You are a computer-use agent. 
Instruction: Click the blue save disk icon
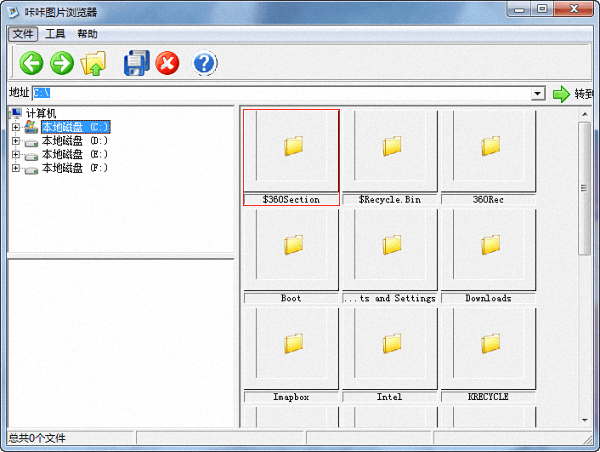pyautogui.click(x=136, y=64)
